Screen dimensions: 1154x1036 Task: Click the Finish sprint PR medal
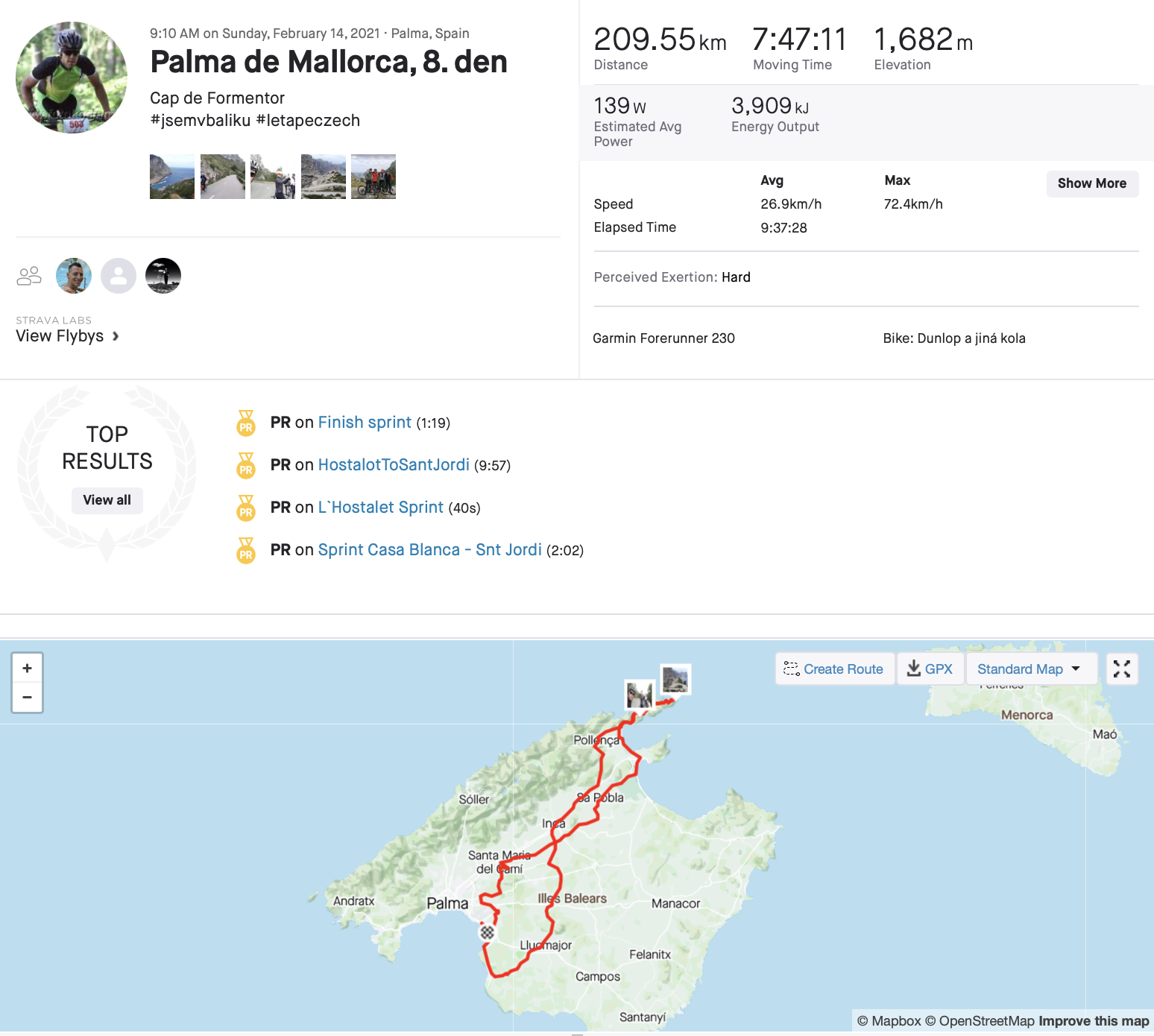click(246, 423)
